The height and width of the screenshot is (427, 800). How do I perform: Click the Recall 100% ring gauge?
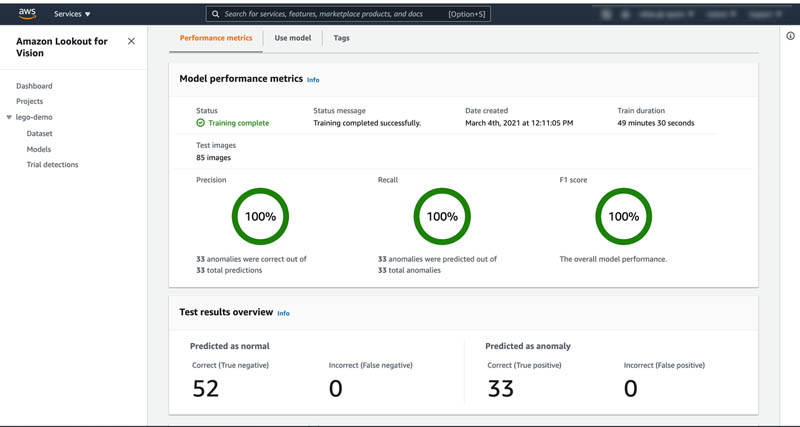pos(442,216)
